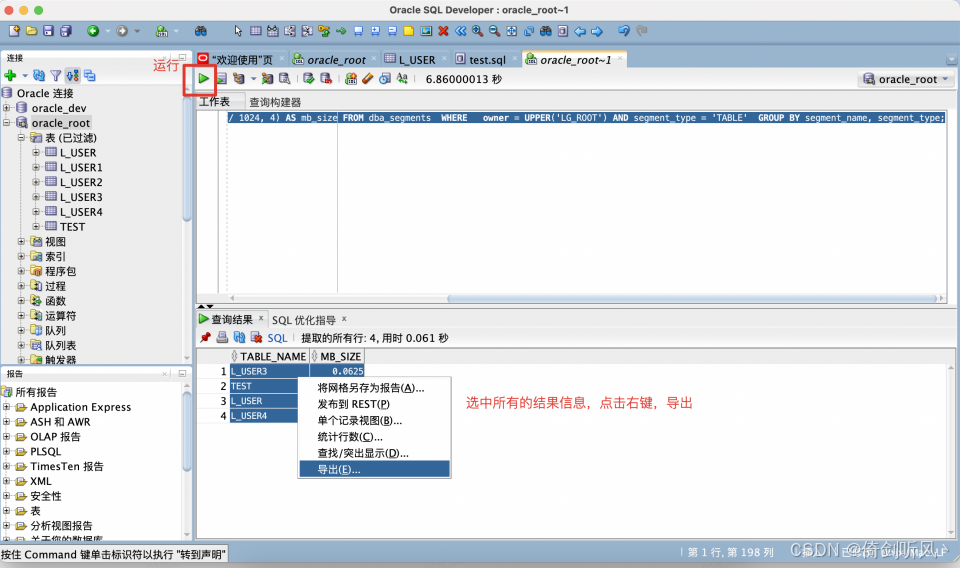The image size is (960, 568).
Task: Click zoom out magnifier icon in main toolbar
Action: point(494,31)
